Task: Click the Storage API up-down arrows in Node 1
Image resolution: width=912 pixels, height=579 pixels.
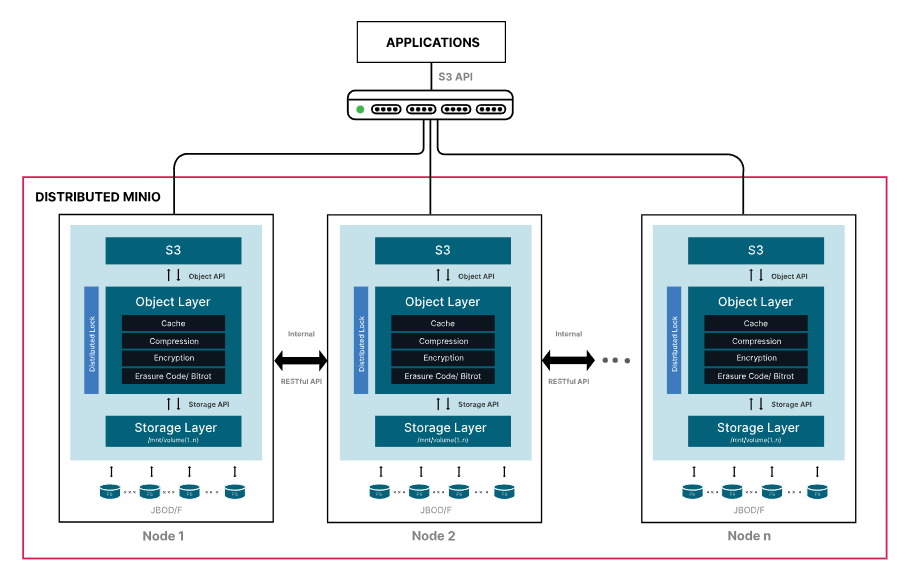Action: [x=173, y=404]
